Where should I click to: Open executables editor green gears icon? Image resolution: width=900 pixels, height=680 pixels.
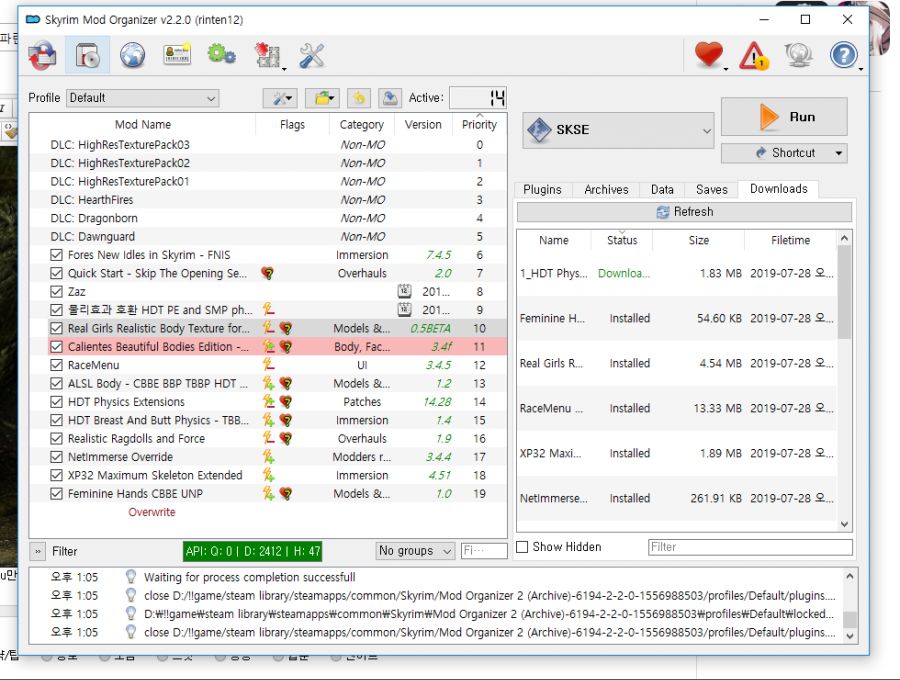point(221,56)
